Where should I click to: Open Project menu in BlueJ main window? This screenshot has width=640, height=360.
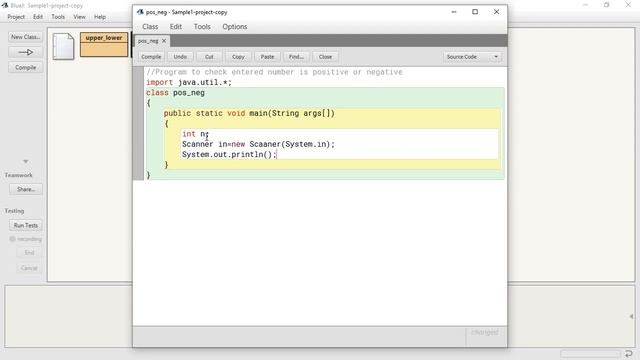click(x=16, y=17)
